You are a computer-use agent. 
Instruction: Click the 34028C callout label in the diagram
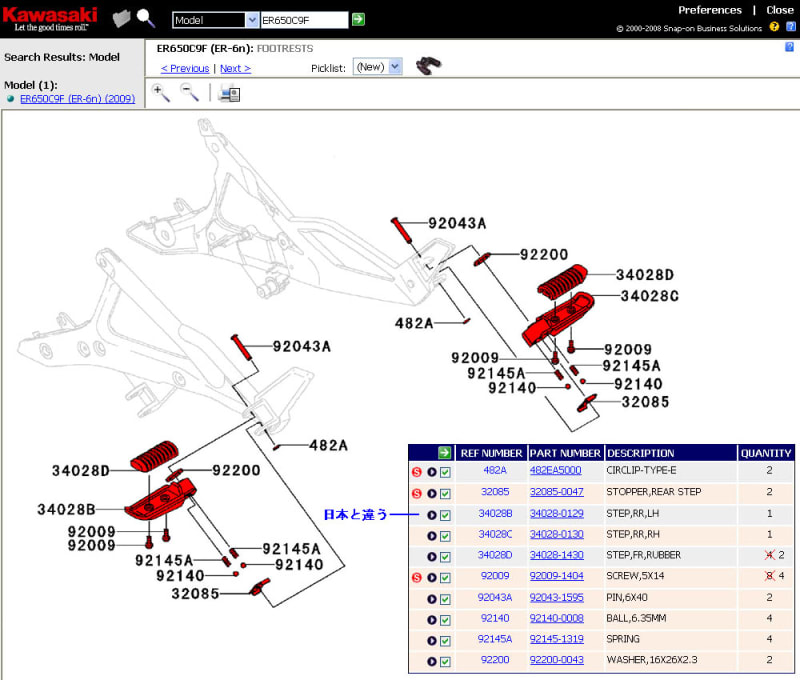click(649, 296)
